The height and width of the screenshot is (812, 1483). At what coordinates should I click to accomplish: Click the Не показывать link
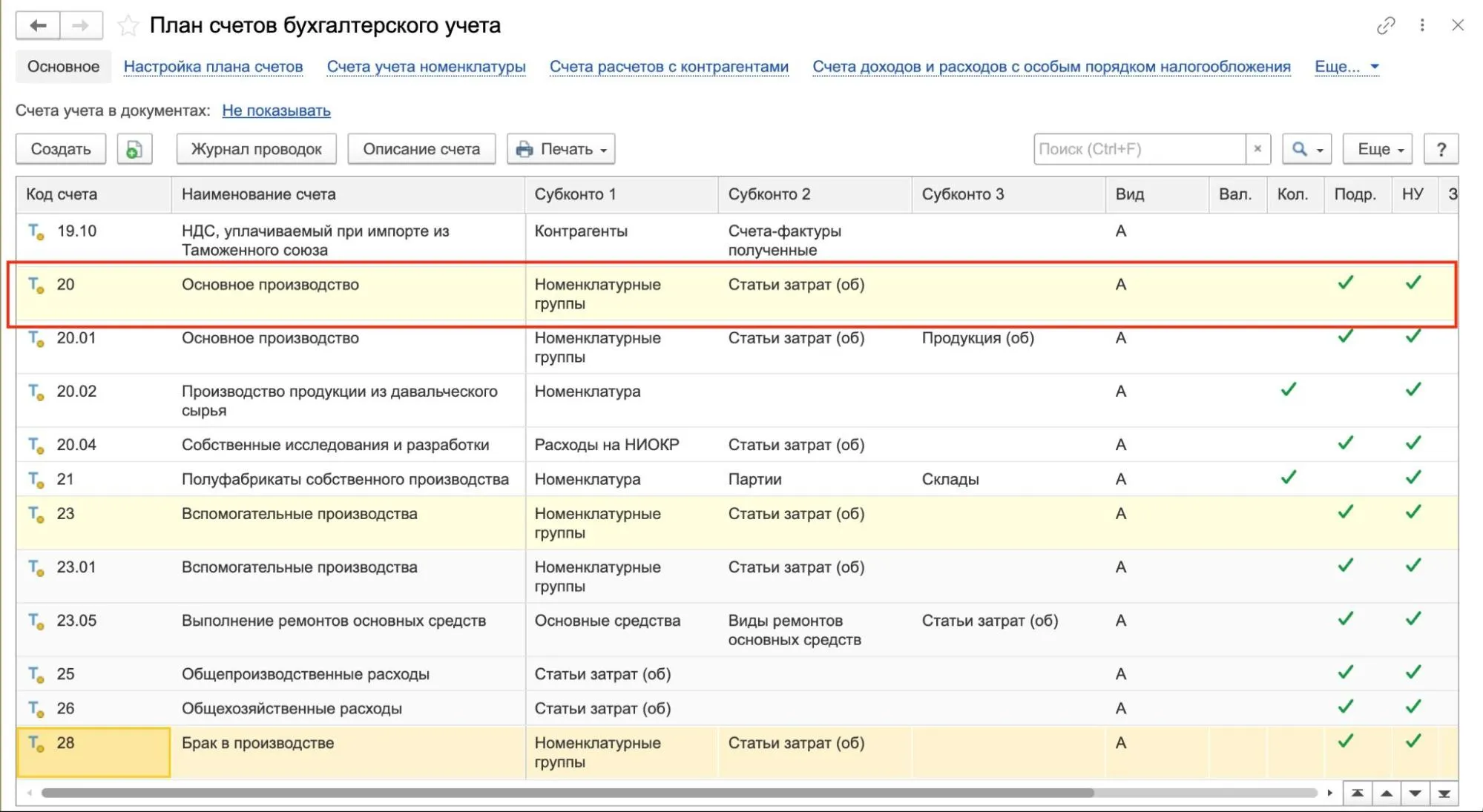tap(276, 110)
